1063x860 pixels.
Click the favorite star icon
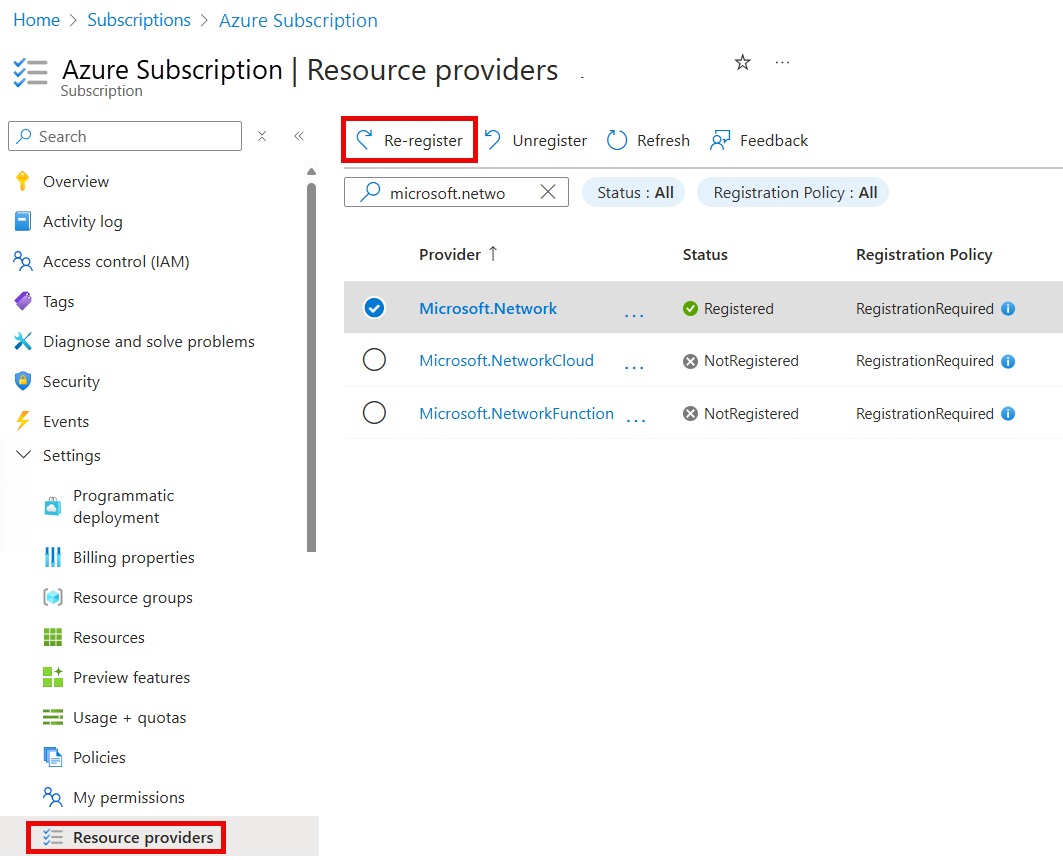point(742,62)
